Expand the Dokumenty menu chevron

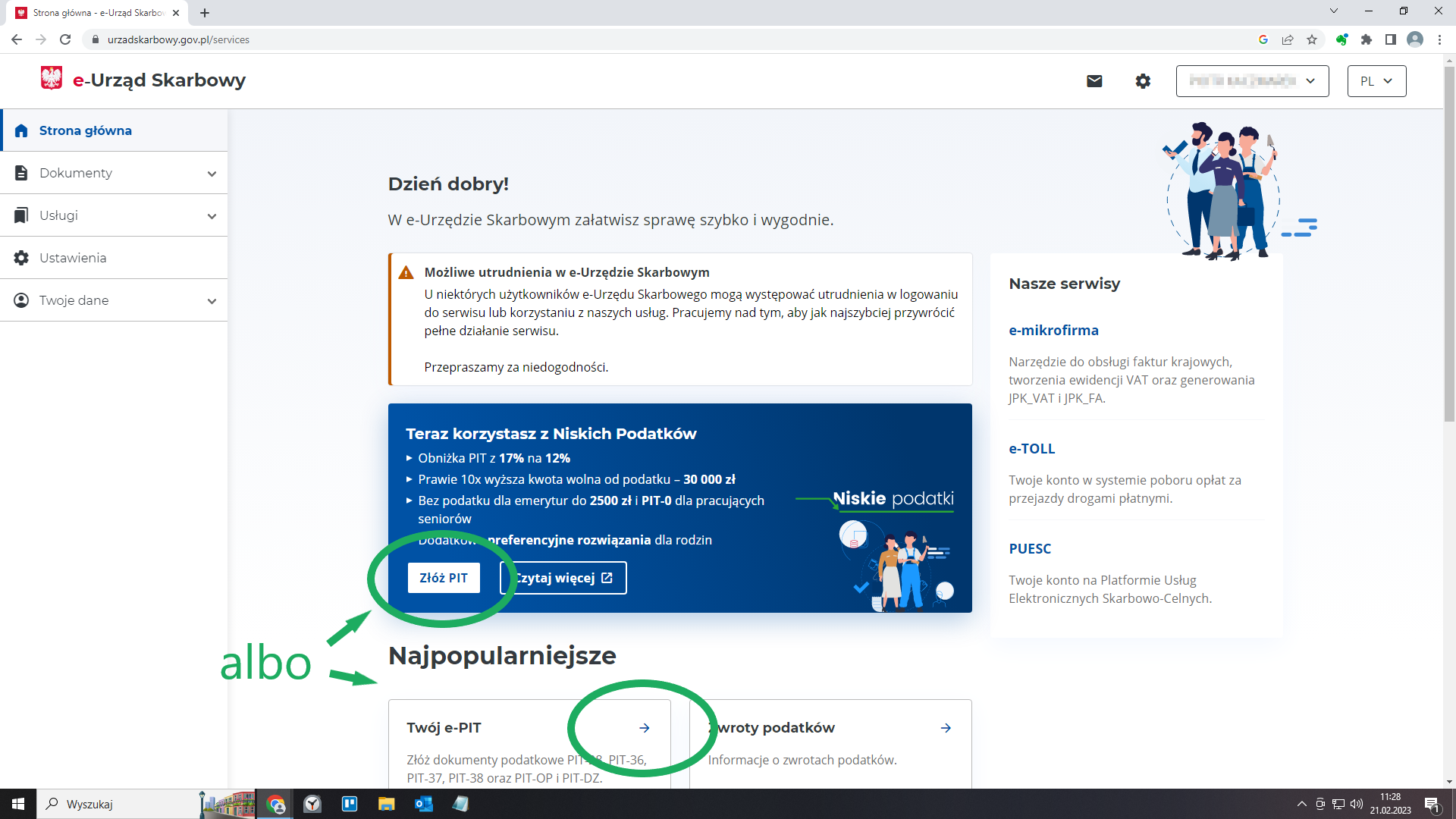click(x=212, y=174)
